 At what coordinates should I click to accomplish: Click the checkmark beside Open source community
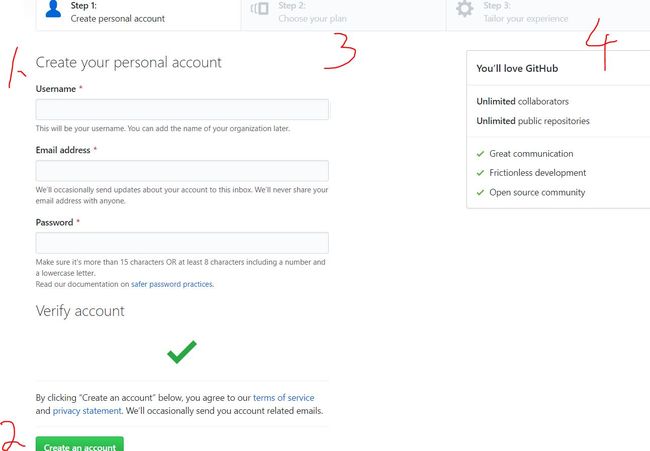tap(480, 192)
